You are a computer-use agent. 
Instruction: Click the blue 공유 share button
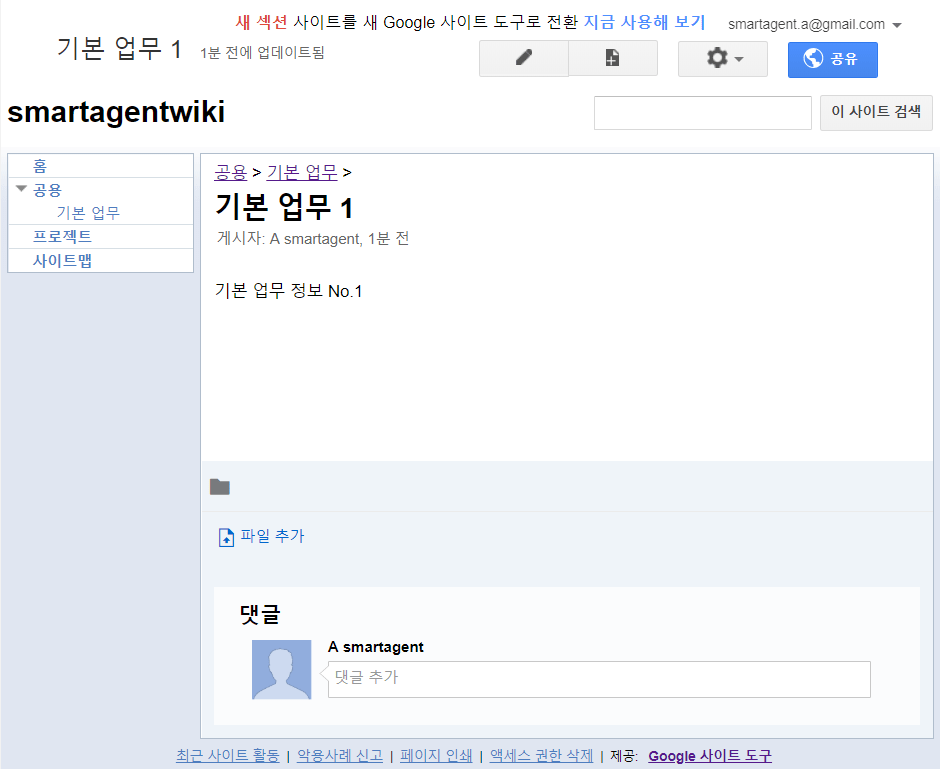832,59
